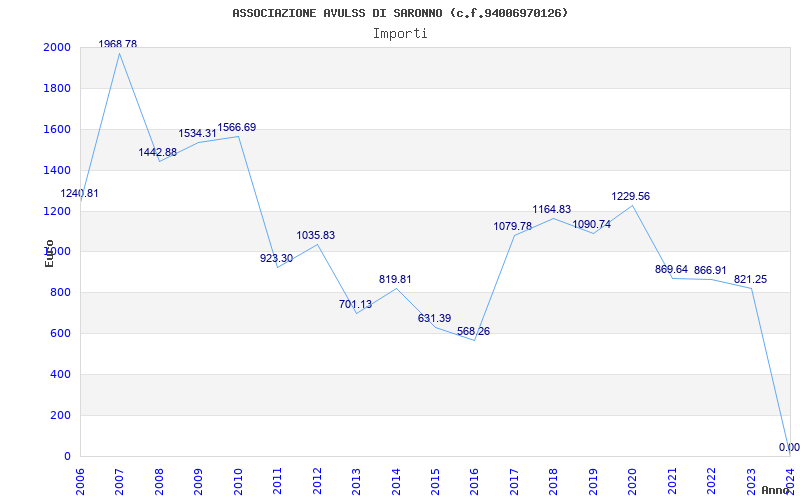Select x-axis year 2009

tap(198, 481)
